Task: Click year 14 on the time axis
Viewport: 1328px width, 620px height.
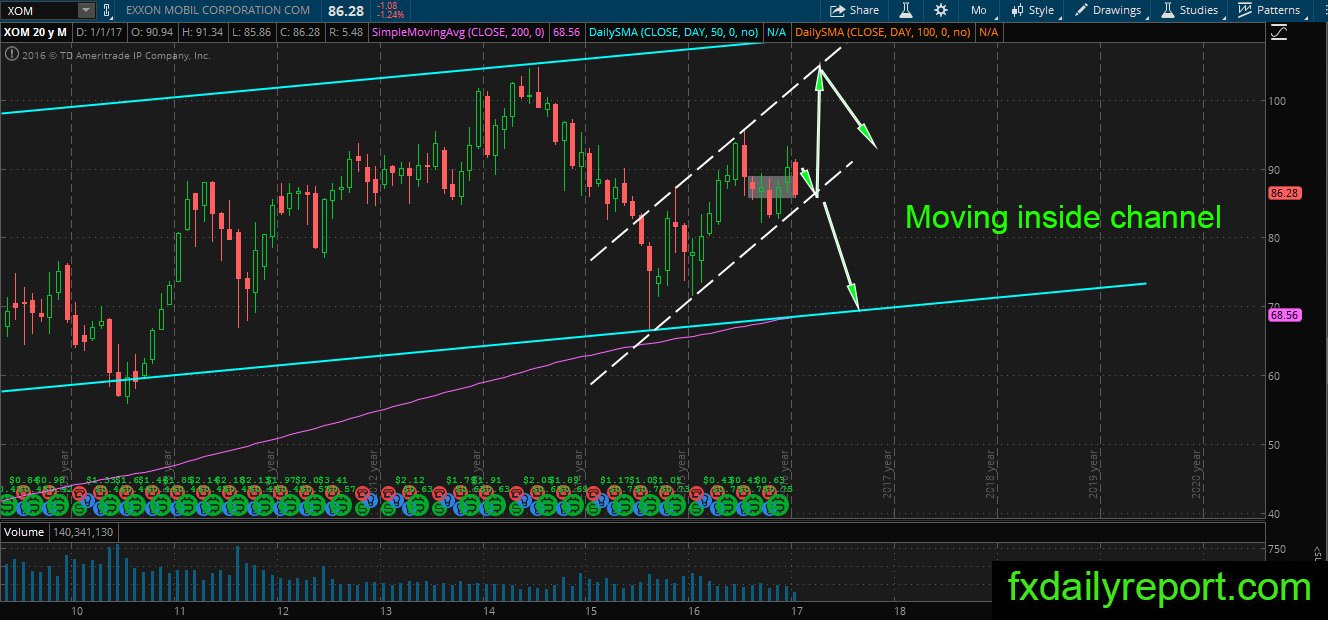Action: [488, 610]
